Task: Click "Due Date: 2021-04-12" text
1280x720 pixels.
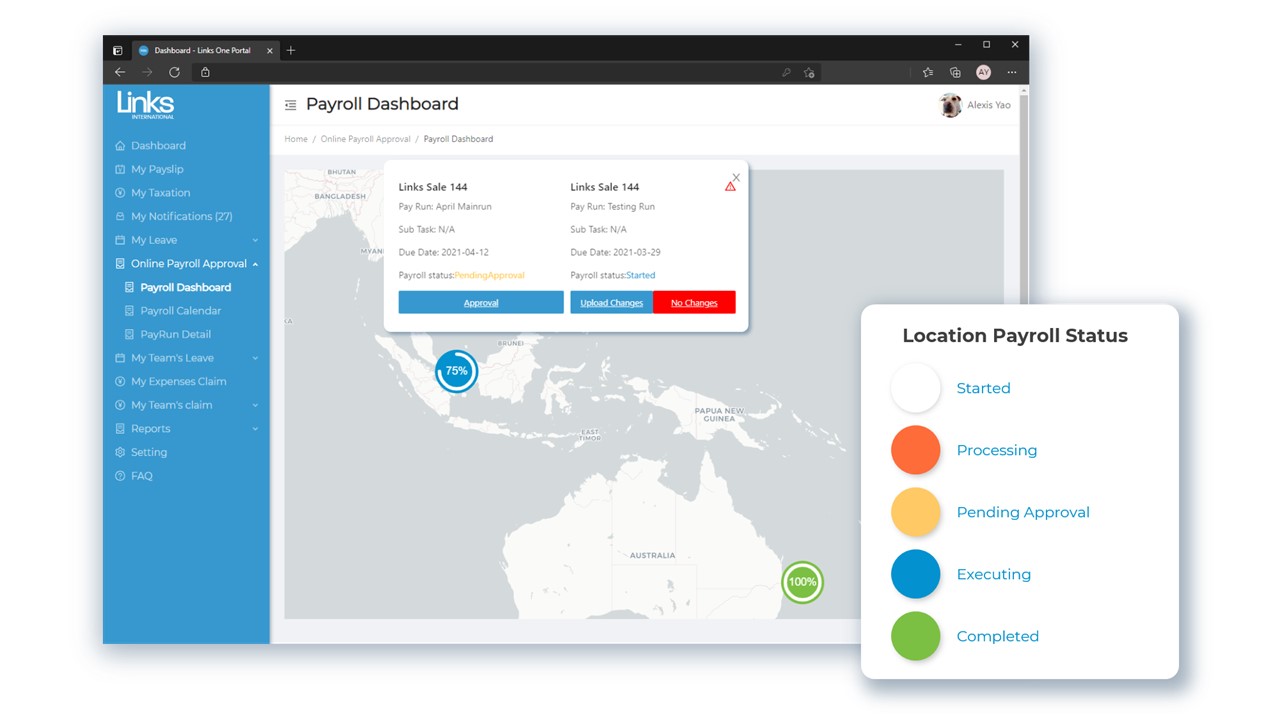Action: (x=444, y=253)
